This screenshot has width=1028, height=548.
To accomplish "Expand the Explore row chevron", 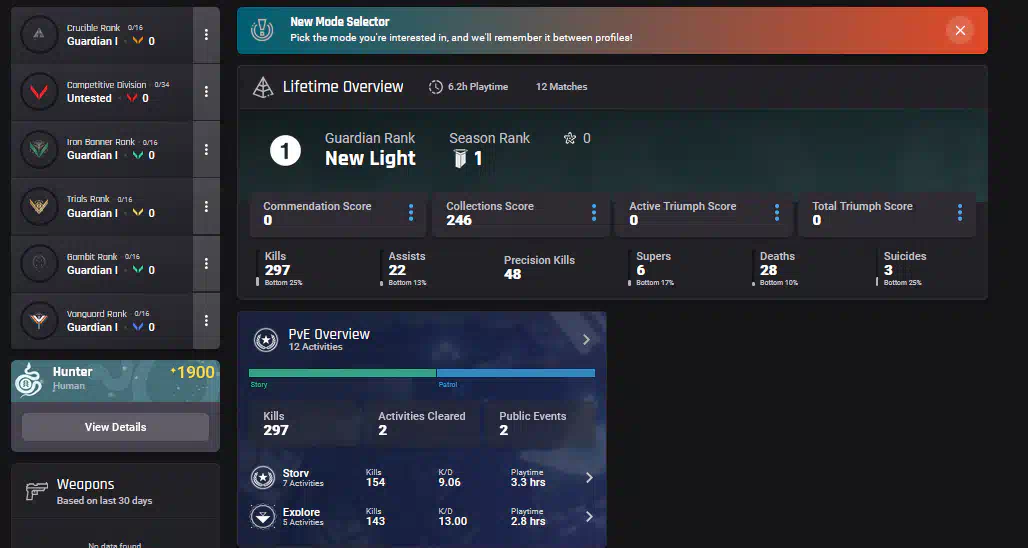I will click(589, 517).
